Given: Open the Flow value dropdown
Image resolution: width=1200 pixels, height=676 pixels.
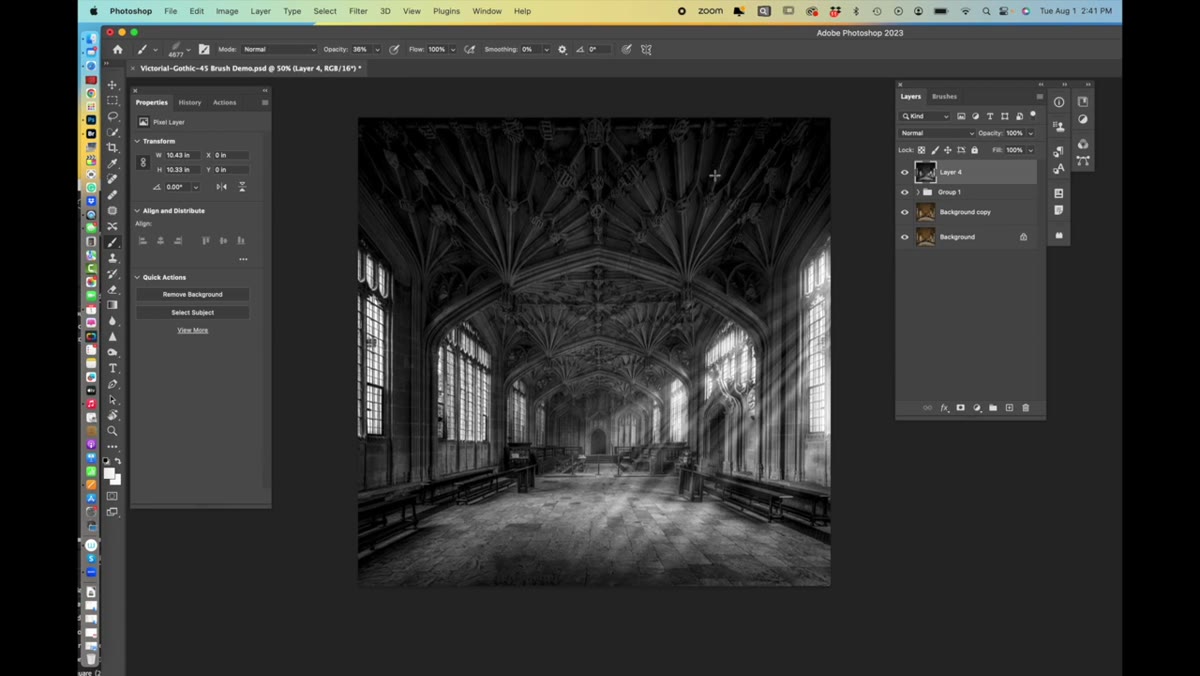Looking at the screenshot, I should coord(453,49).
